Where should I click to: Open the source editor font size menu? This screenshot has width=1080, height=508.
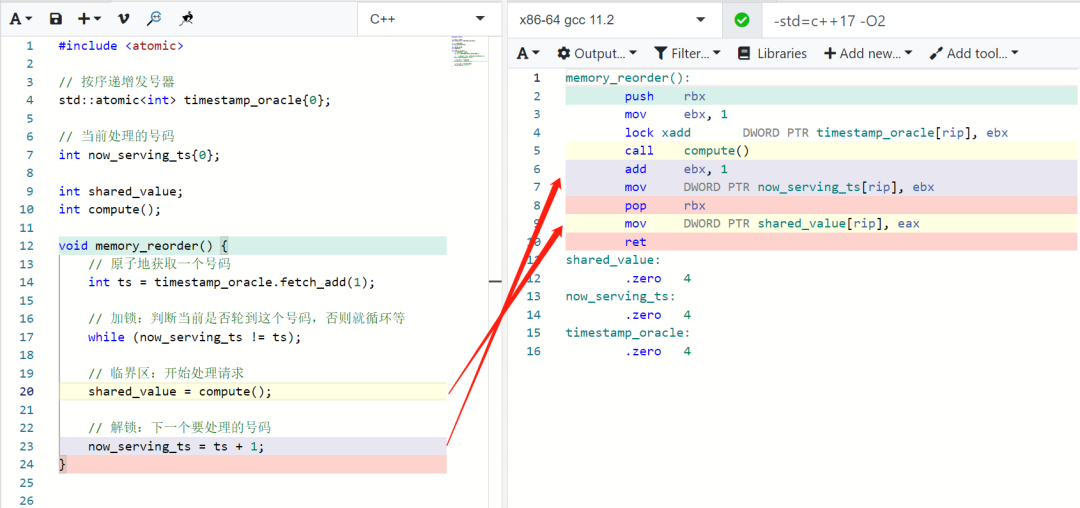[21, 19]
